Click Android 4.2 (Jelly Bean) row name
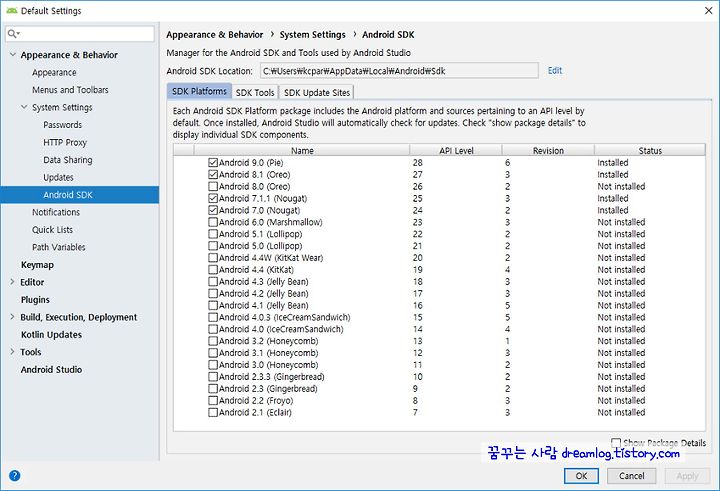Image resolution: width=720 pixels, height=491 pixels. (264, 293)
